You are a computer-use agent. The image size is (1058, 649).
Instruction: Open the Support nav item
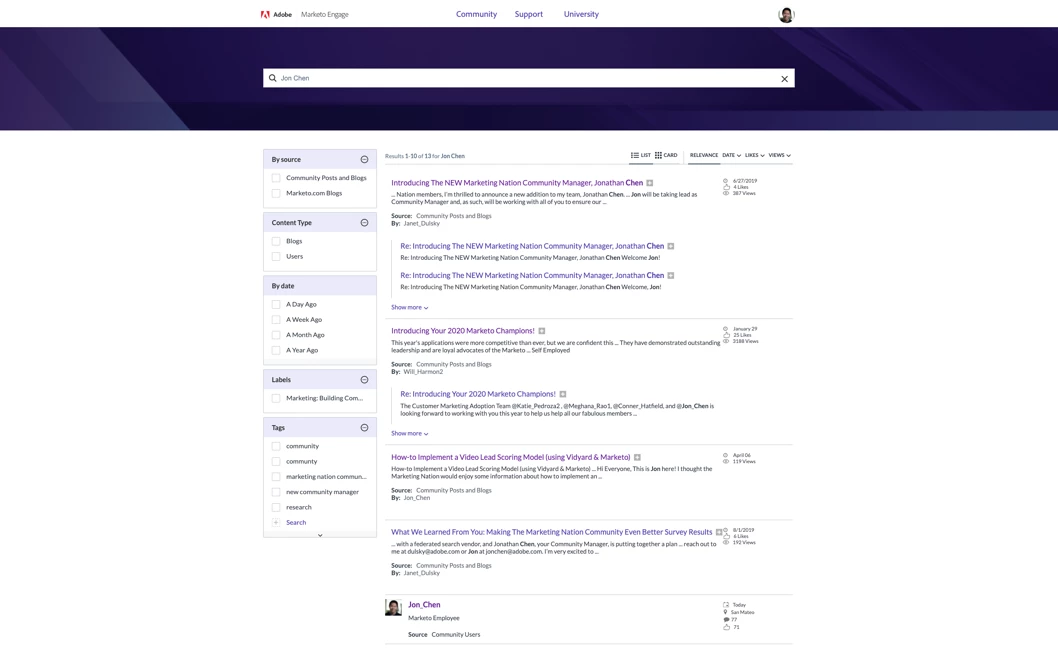click(528, 14)
